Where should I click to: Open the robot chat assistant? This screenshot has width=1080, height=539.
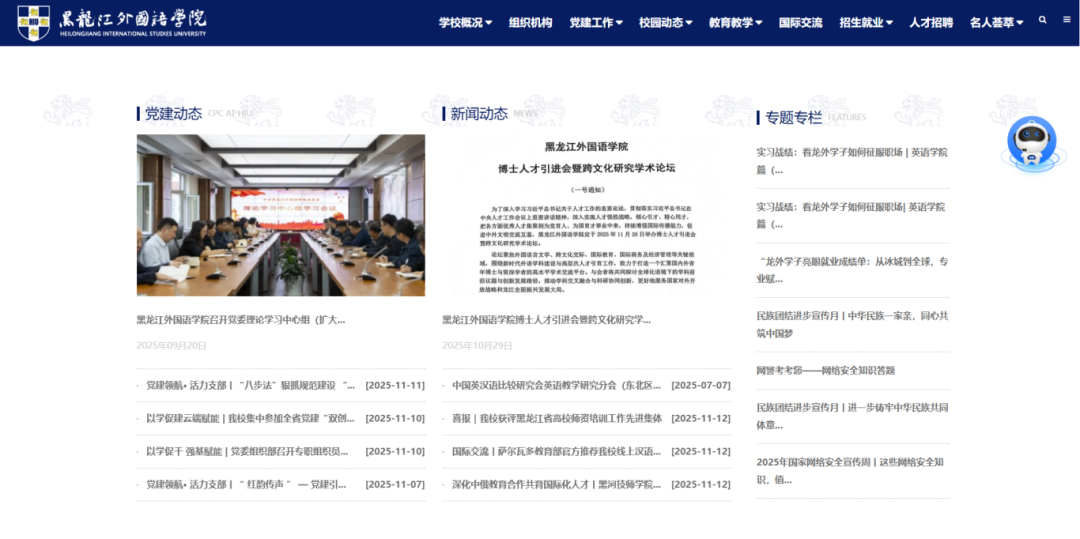click(1031, 143)
